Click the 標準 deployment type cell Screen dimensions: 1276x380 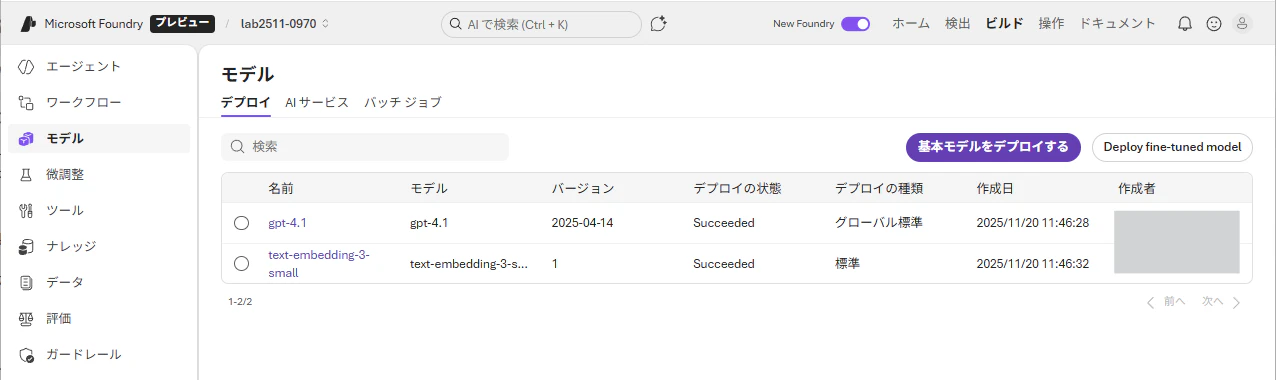click(x=848, y=264)
